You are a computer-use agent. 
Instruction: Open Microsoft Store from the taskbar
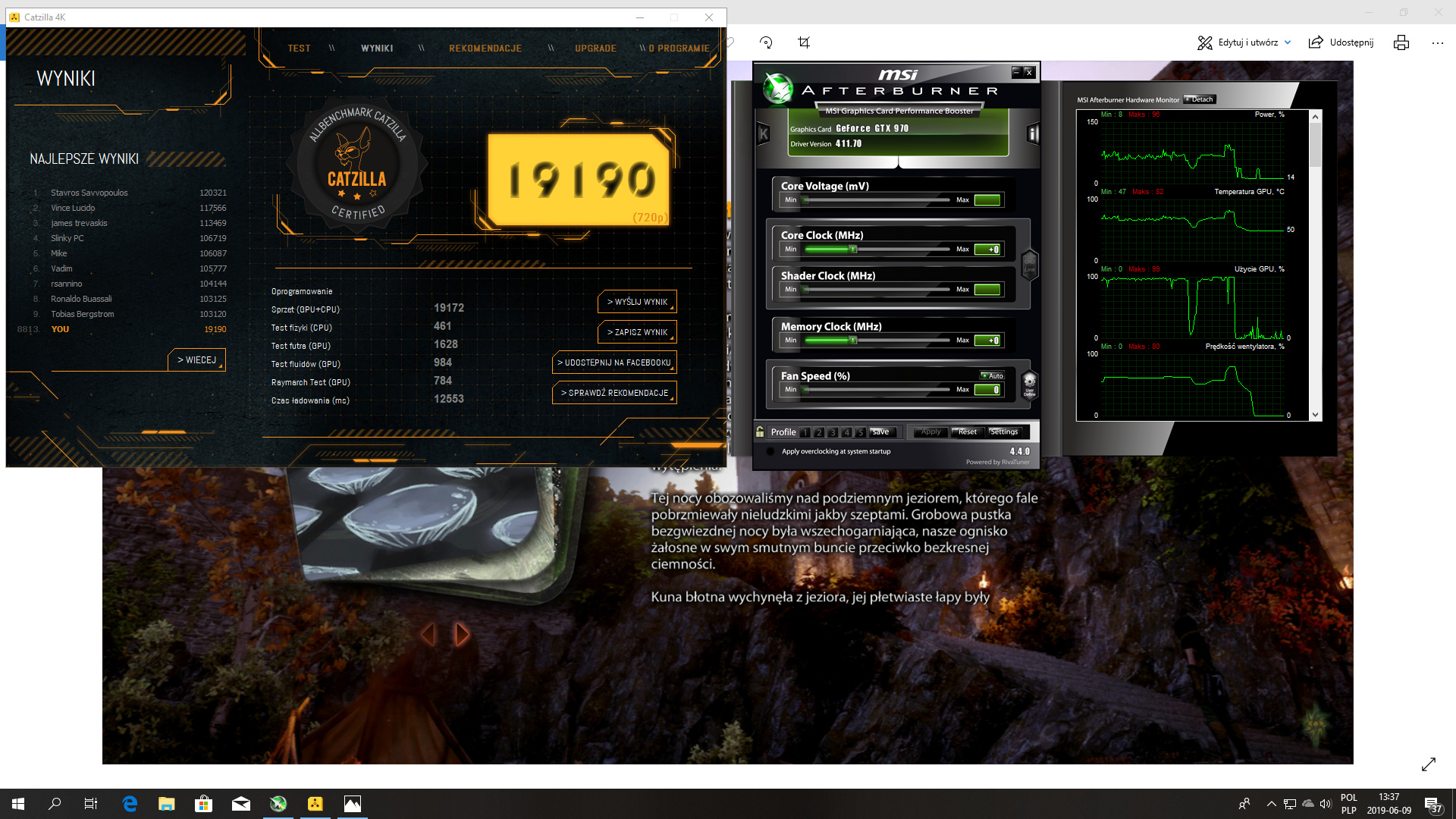click(204, 804)
